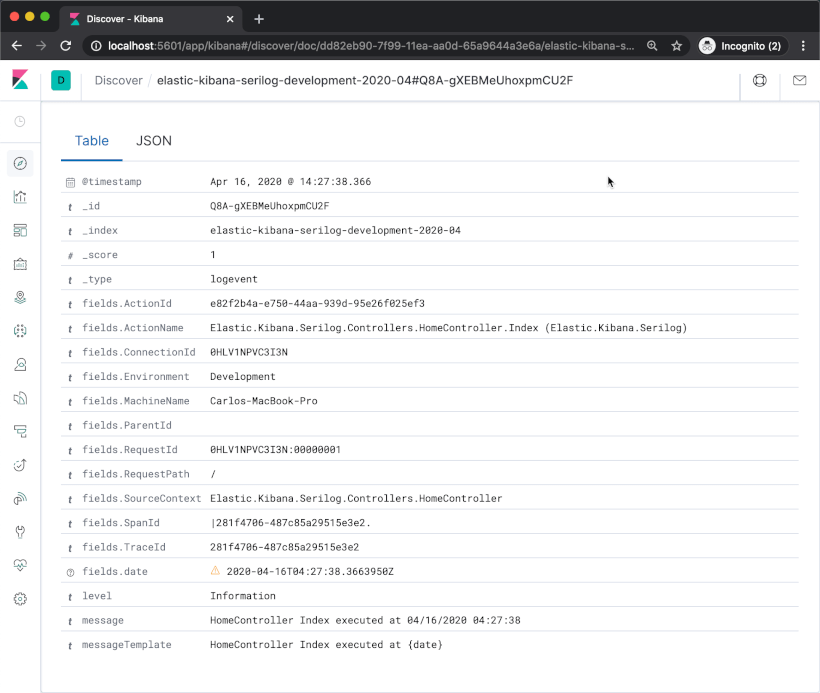The height and width of the screenshot is (693, 820).
Task: Click the _index field value
Action: 335,230
